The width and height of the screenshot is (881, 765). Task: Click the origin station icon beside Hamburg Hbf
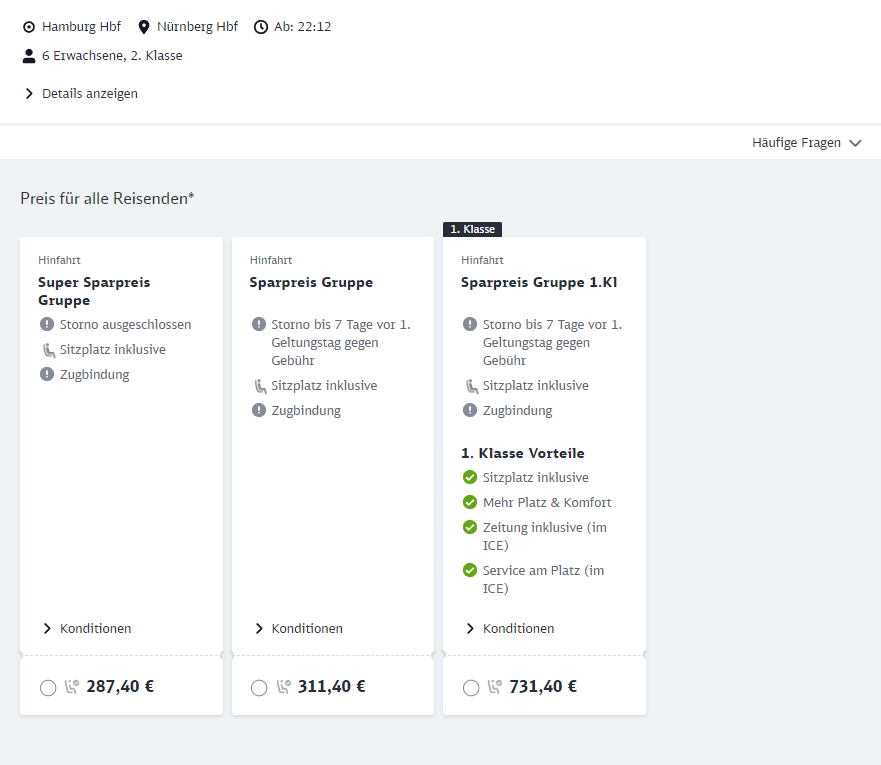pyautogui.click(x=29, y=27)
